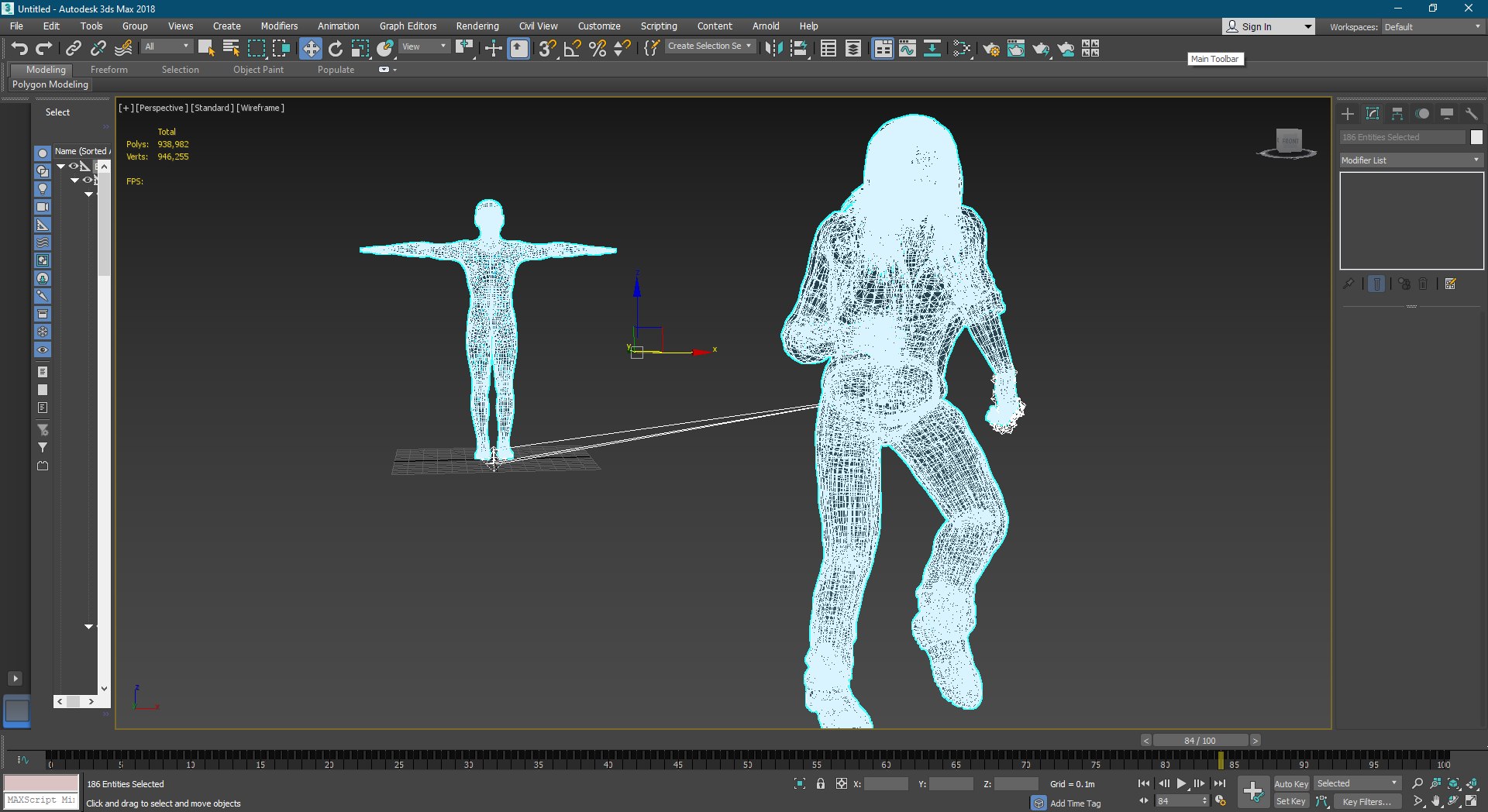Activate the Select Object tool

point(206,49)
